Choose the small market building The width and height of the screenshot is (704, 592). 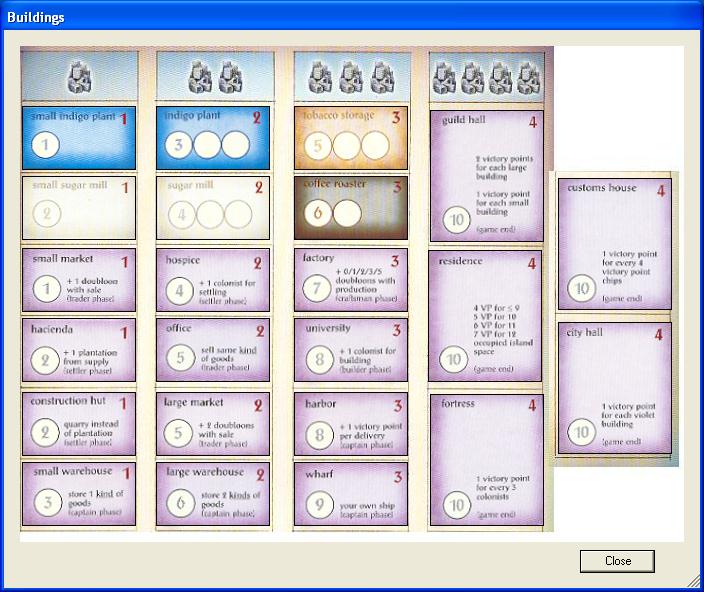[x=79, y=280]
